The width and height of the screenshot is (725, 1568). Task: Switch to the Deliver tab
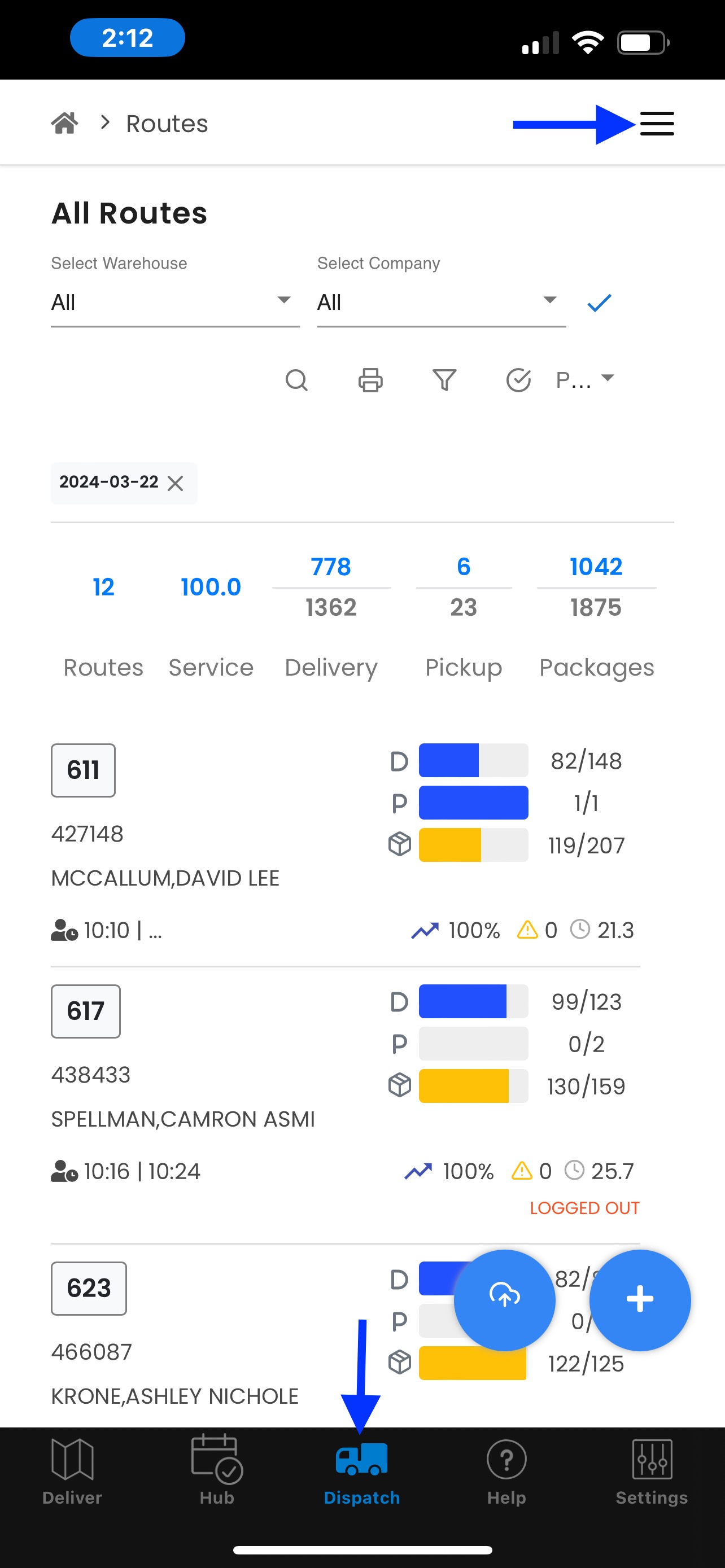point(72,1472)
